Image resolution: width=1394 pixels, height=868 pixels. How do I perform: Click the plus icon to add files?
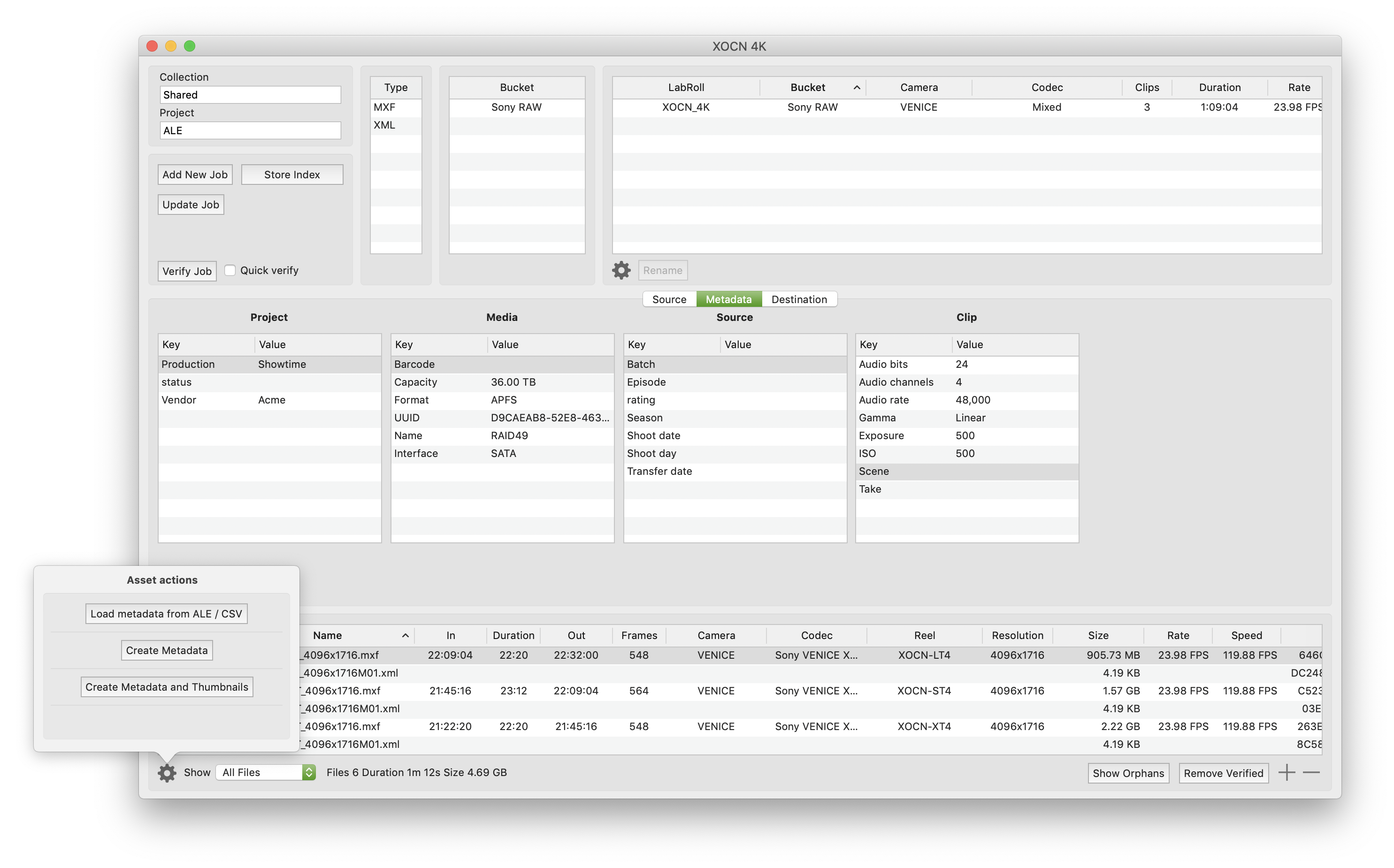pyautogui.click(x=1287, y=773)
